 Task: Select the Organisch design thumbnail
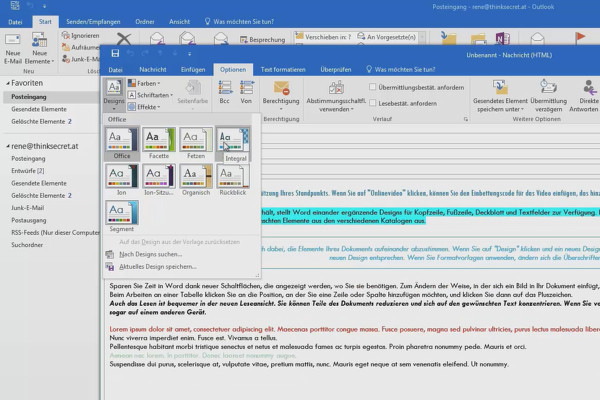196,180
